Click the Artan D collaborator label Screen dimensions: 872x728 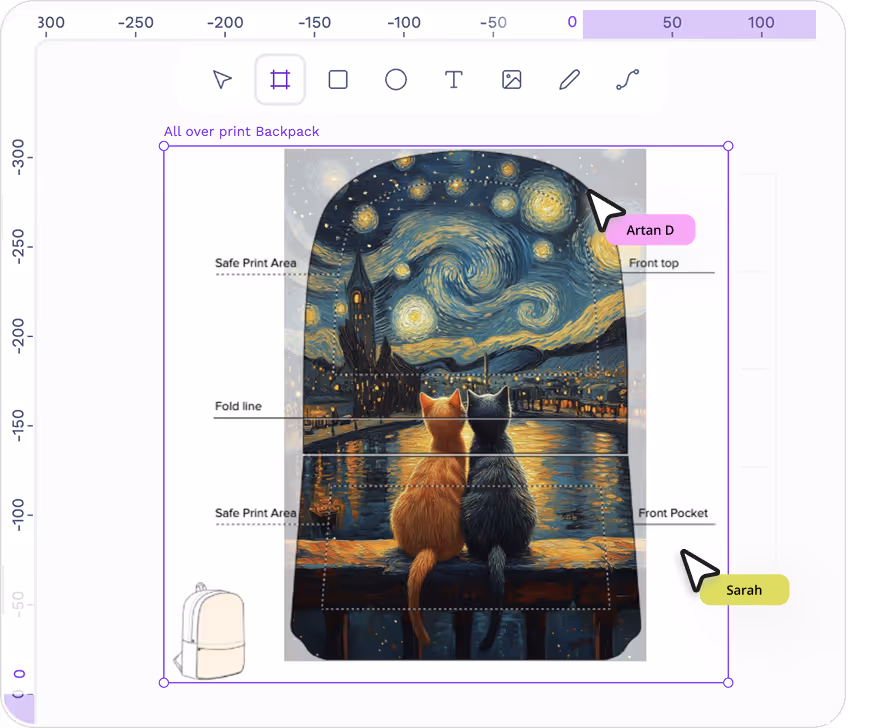point(650,230)
